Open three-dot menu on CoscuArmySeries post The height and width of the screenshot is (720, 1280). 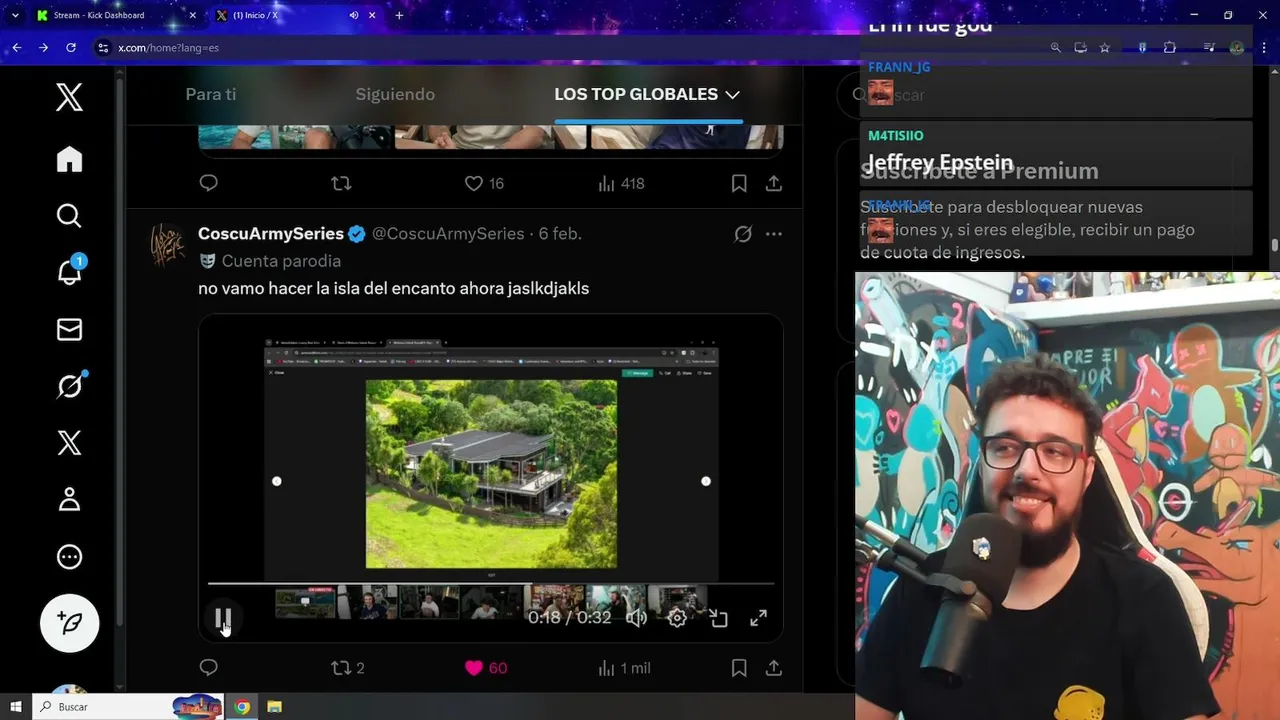click(x=773, y=234)
